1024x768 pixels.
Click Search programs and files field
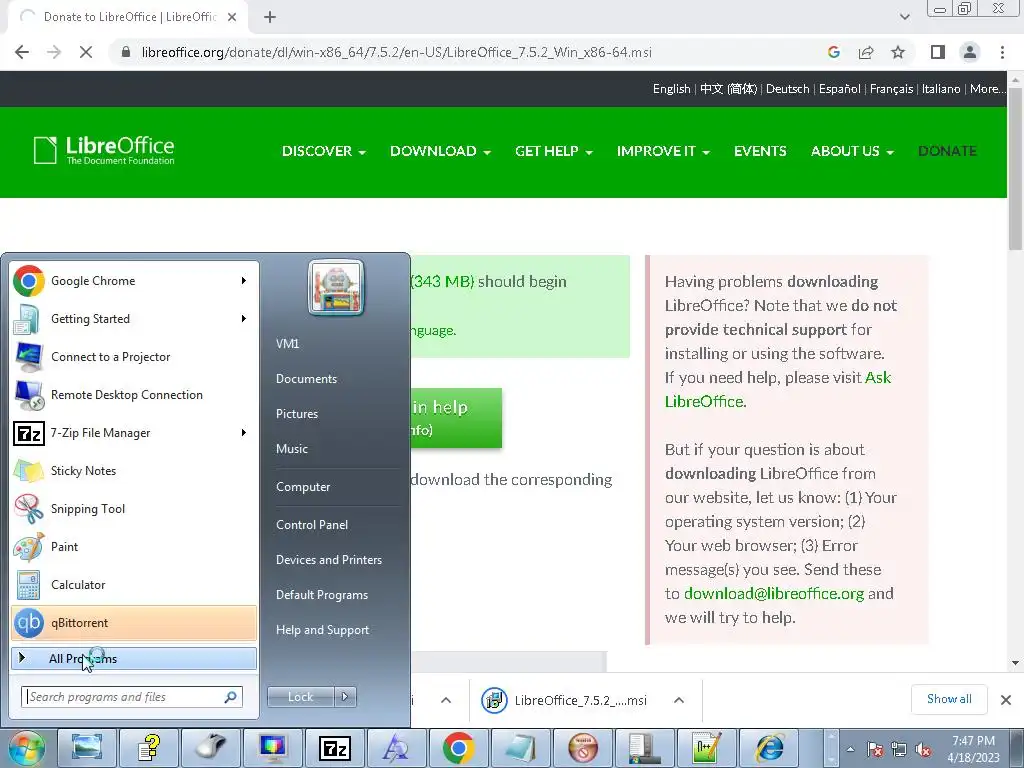[x=131, y=697]
